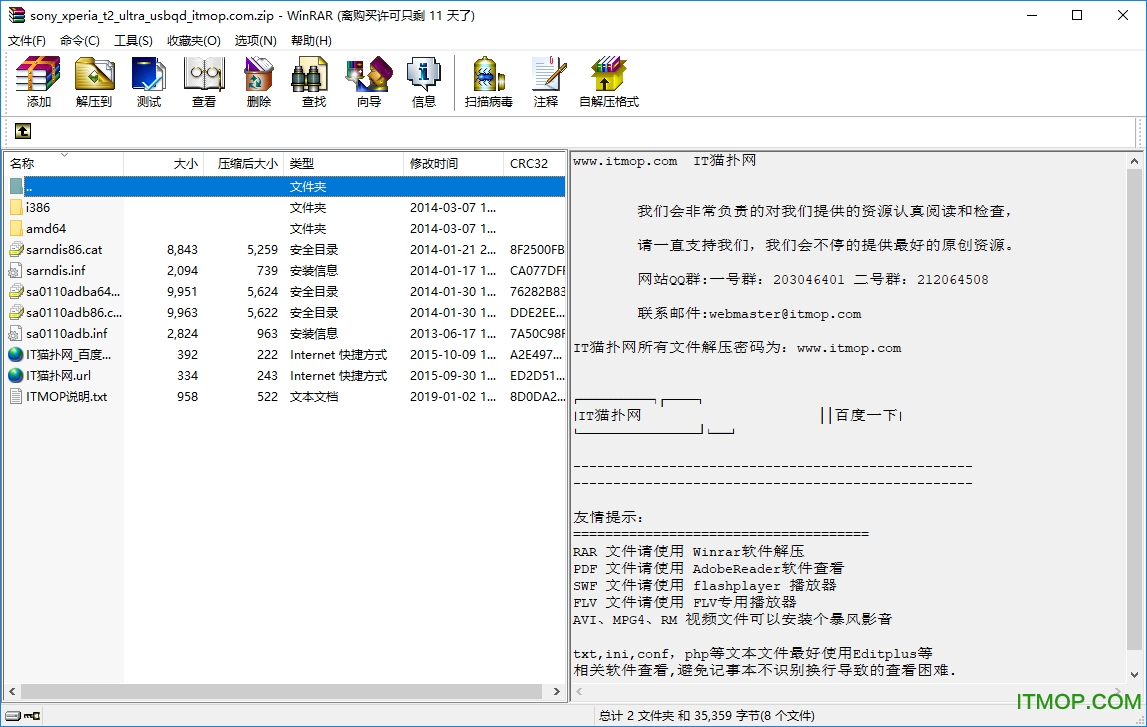Click the View (查看) toolbar icon

[x=203, y=81]
